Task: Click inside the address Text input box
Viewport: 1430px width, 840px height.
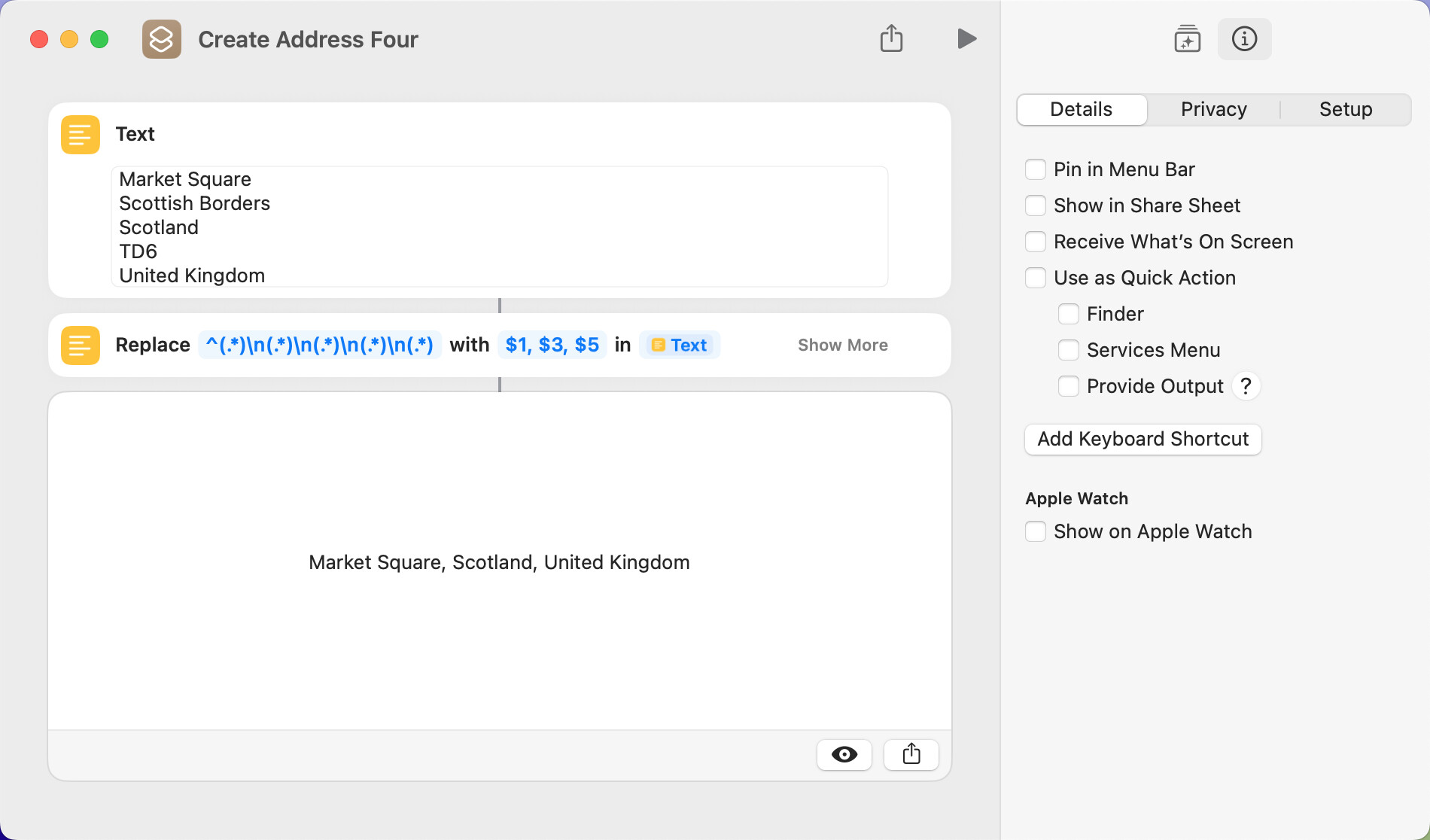Action: pyautogui.click(x=500, y=227)
